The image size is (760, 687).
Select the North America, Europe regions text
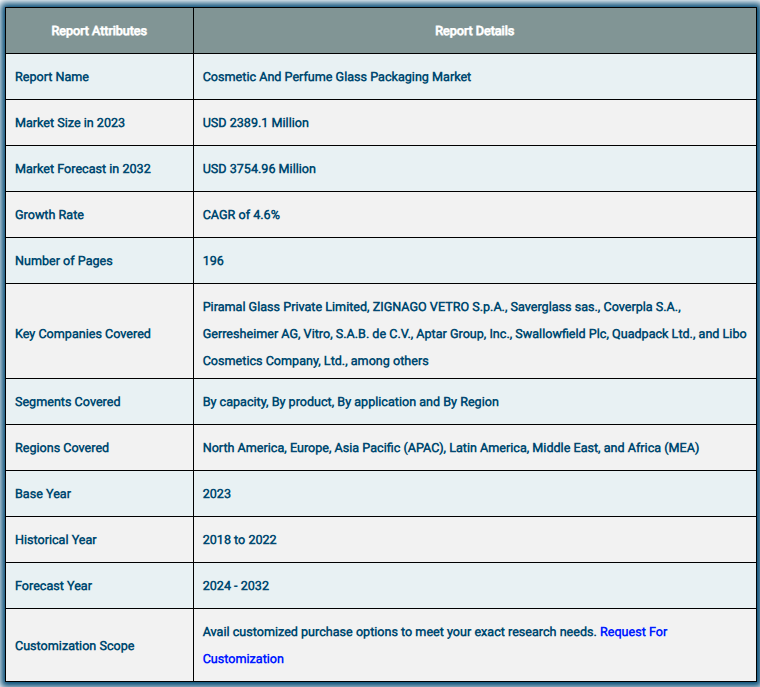[451, 448]
